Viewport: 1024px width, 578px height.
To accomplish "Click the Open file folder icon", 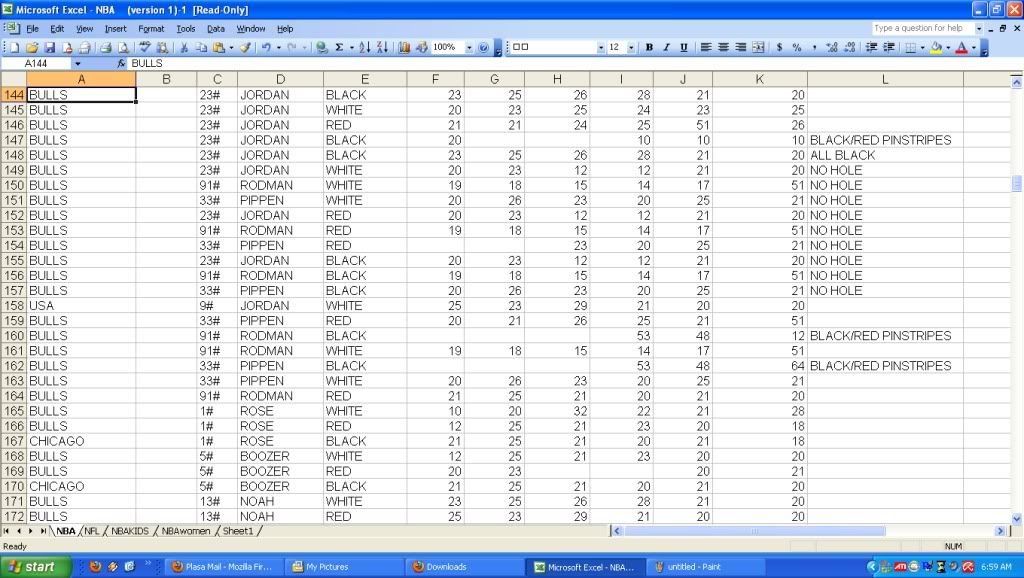I will point(32,47).
